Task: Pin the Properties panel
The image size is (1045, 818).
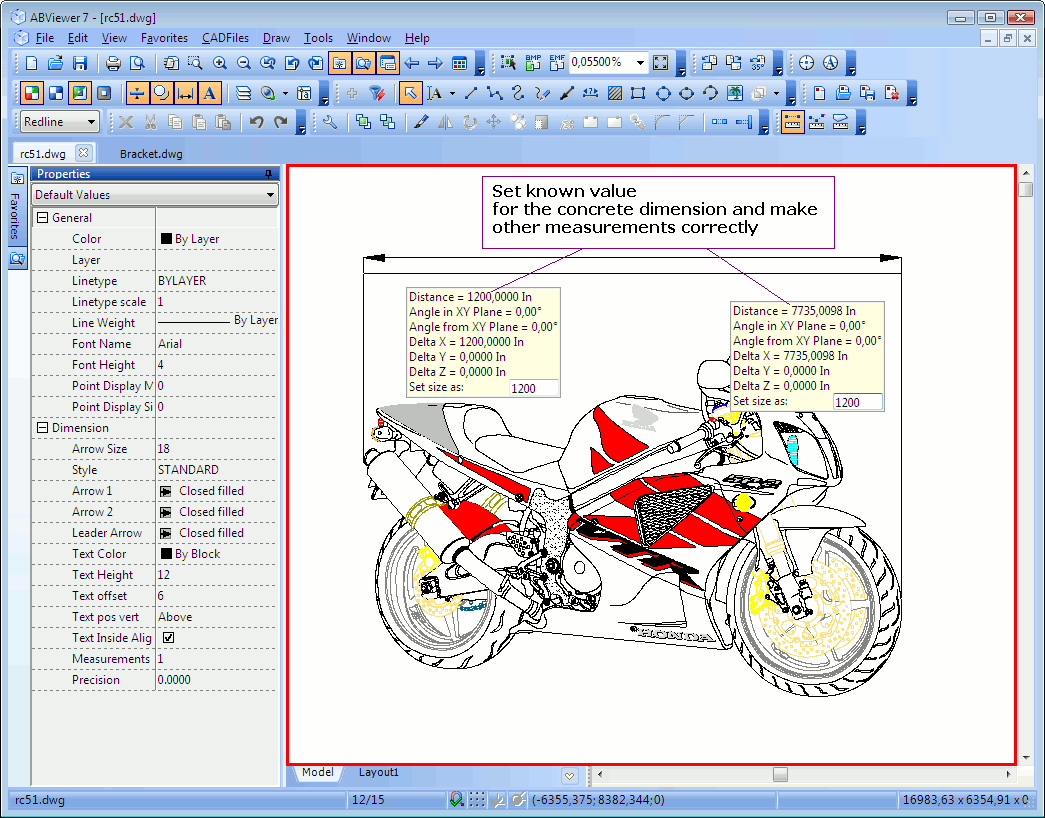Action: pyautogui.click(x=269, y=174)
